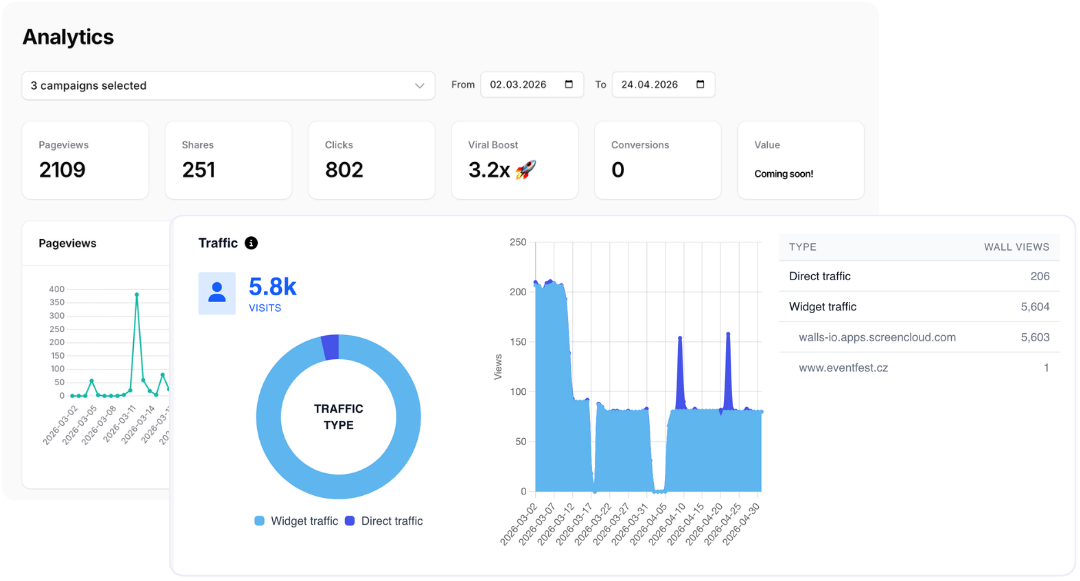Click the Analytics page heading
The width and height of the screenshot is (1080, 581).
pos(68,37)
